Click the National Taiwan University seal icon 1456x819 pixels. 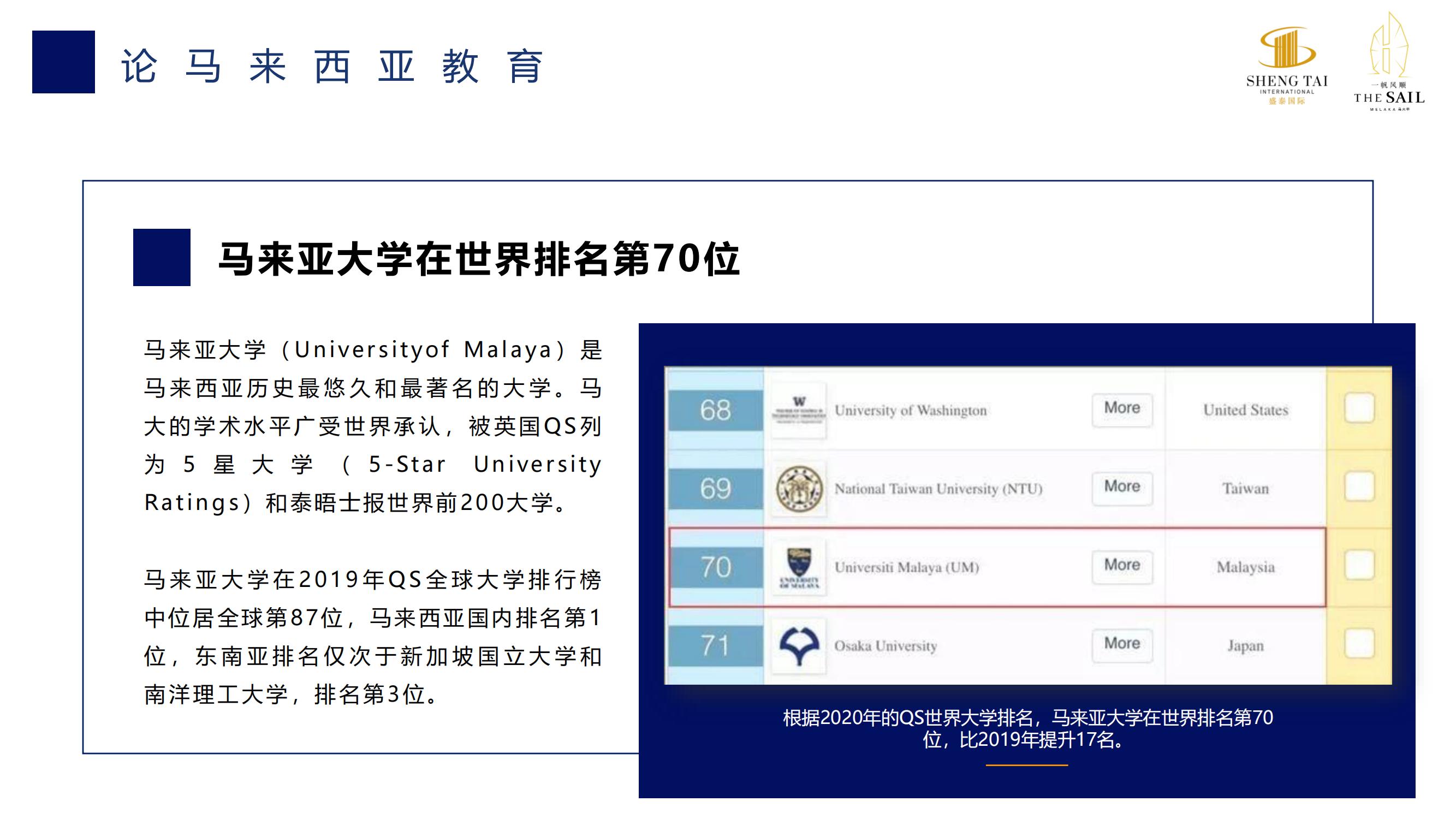(x=799, y=488)
